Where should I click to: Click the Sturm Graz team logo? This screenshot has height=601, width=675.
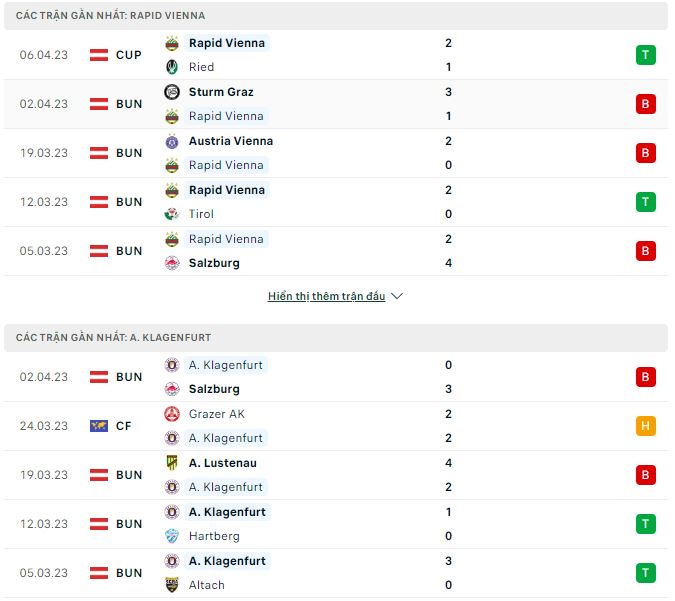pyautogui.click(x=171, y=92)
